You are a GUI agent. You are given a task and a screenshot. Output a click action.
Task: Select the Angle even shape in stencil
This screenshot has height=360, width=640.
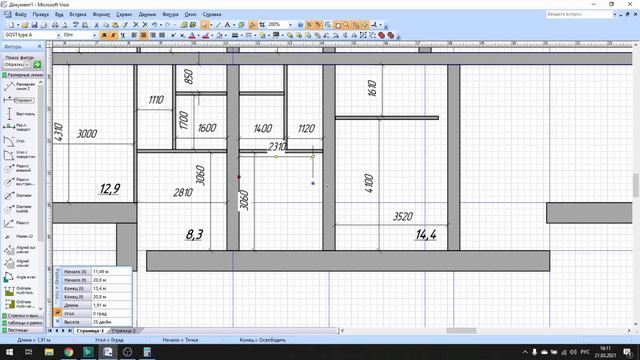[20, 277]
